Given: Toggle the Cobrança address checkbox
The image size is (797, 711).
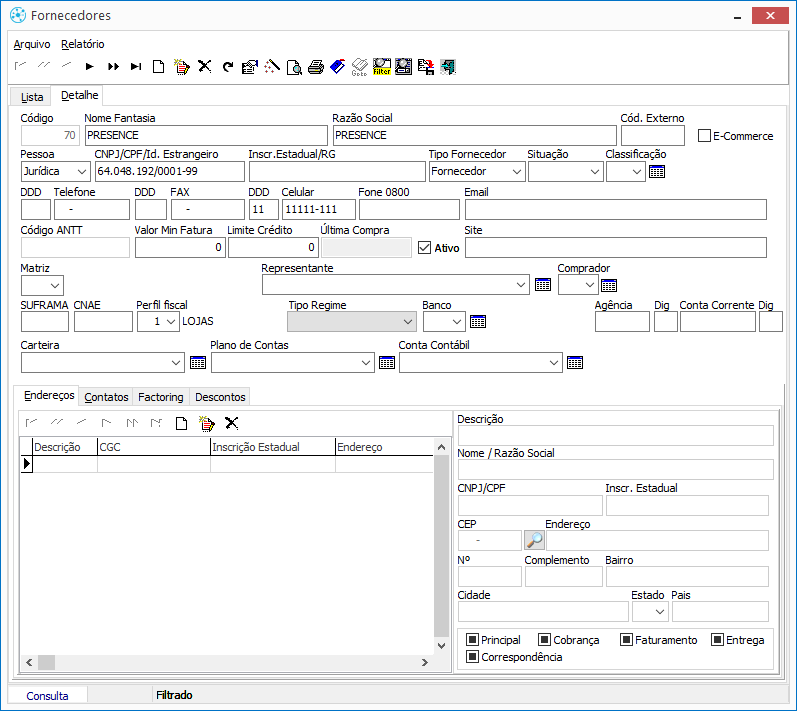Looking at the screenshot, I should [544, 640].
